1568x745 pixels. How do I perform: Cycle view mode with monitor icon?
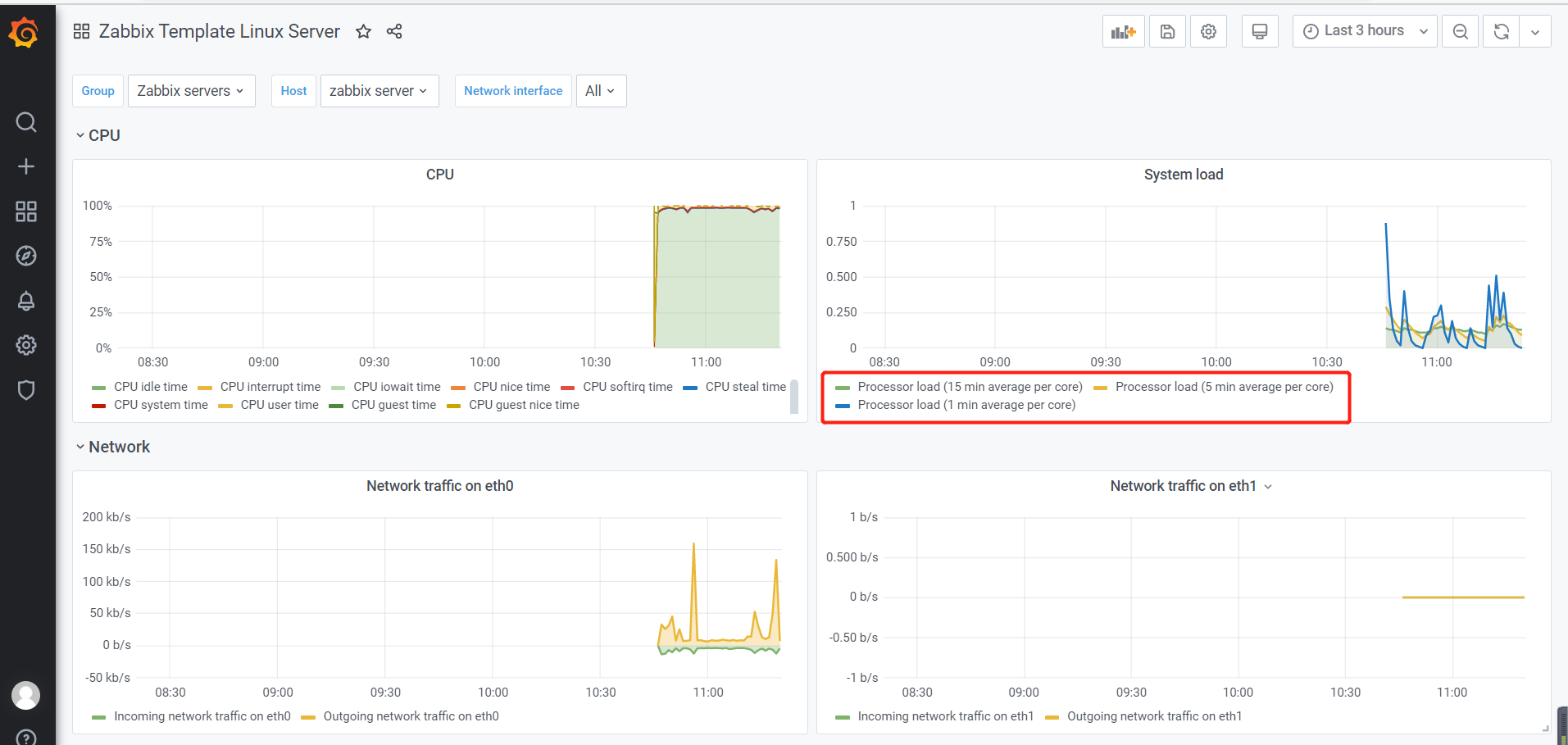1260,31
